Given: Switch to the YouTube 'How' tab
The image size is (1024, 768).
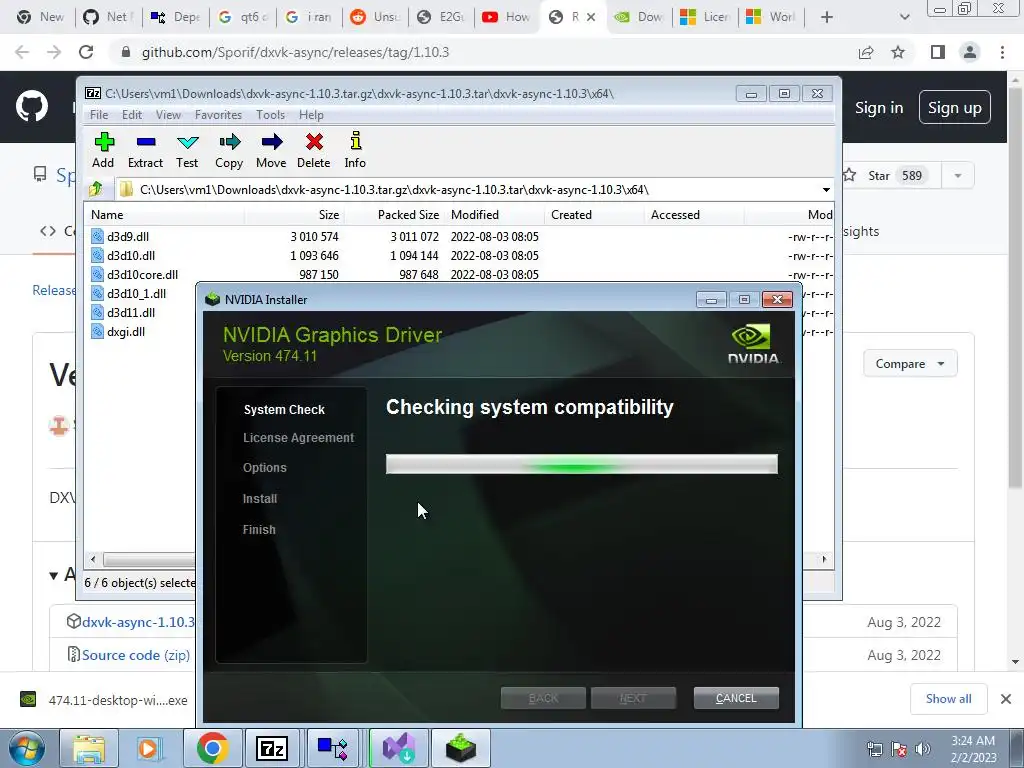Looking at the screenshot, I should (x=507, y=17).
